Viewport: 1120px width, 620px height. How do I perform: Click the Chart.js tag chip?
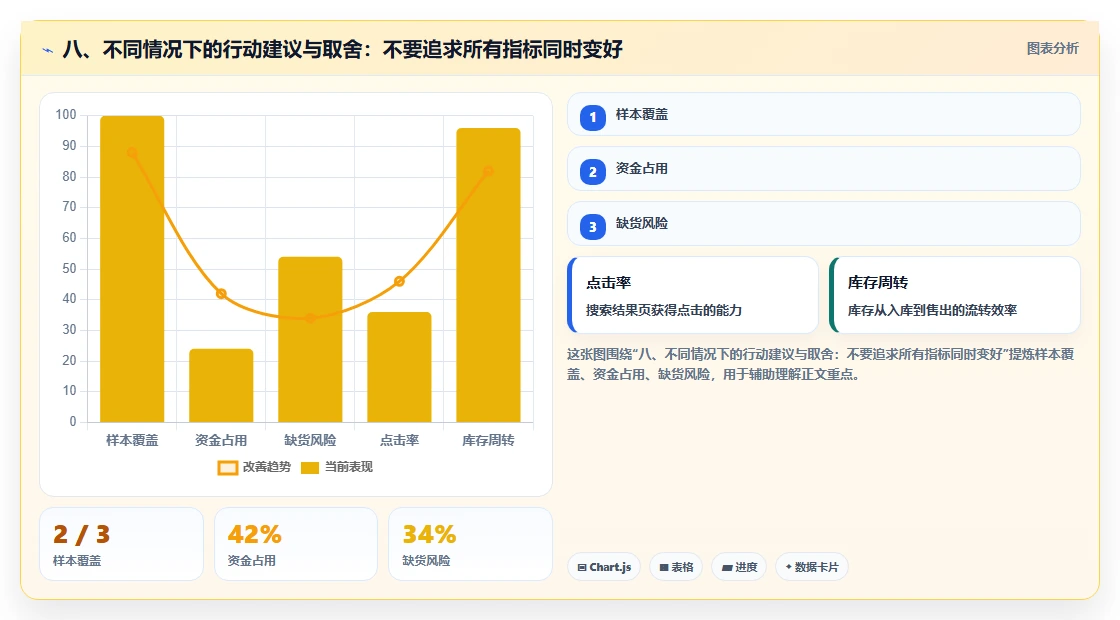tap(604, 567)
